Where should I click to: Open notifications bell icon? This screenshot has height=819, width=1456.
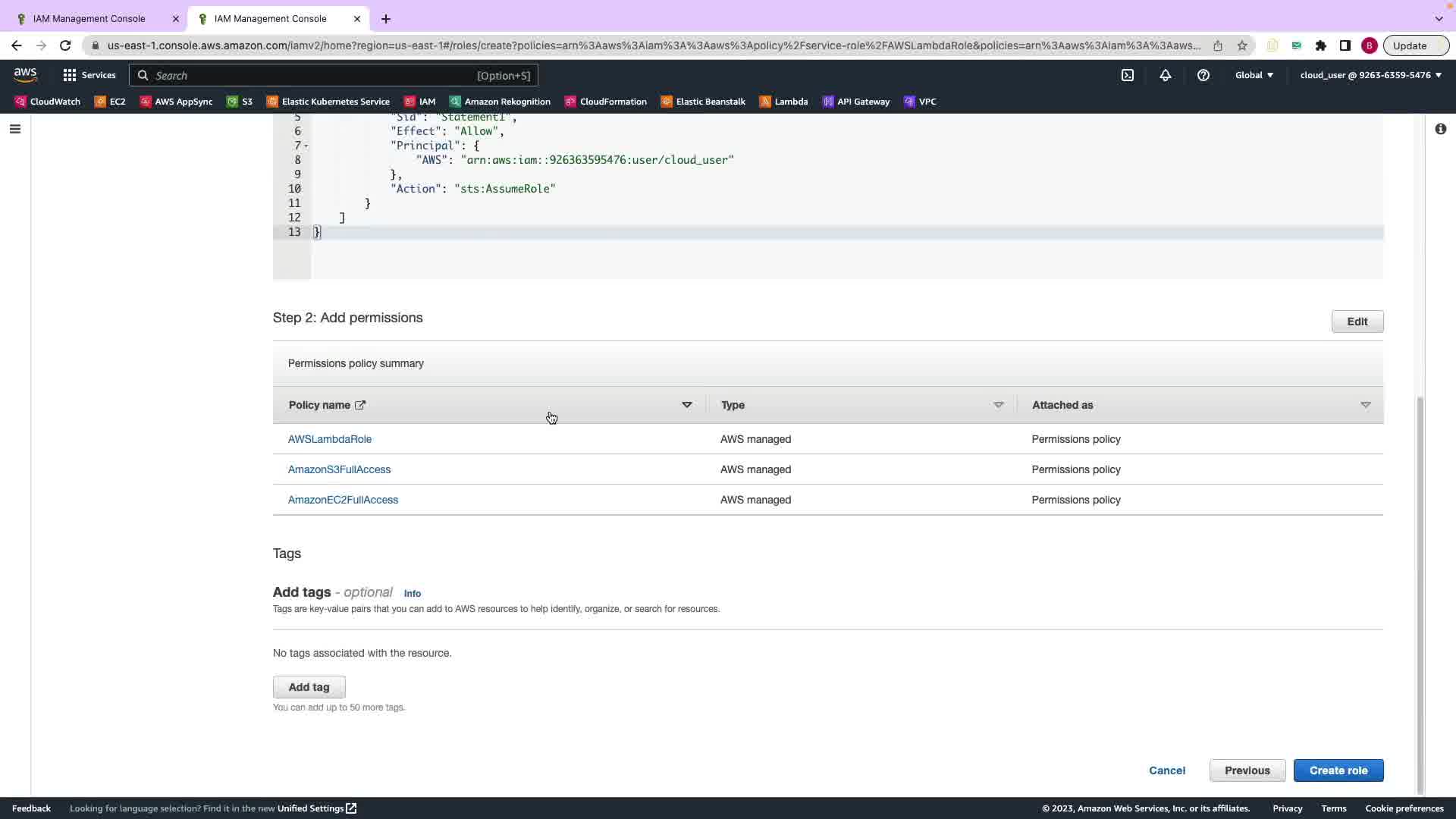click(x=1166, y=75)
